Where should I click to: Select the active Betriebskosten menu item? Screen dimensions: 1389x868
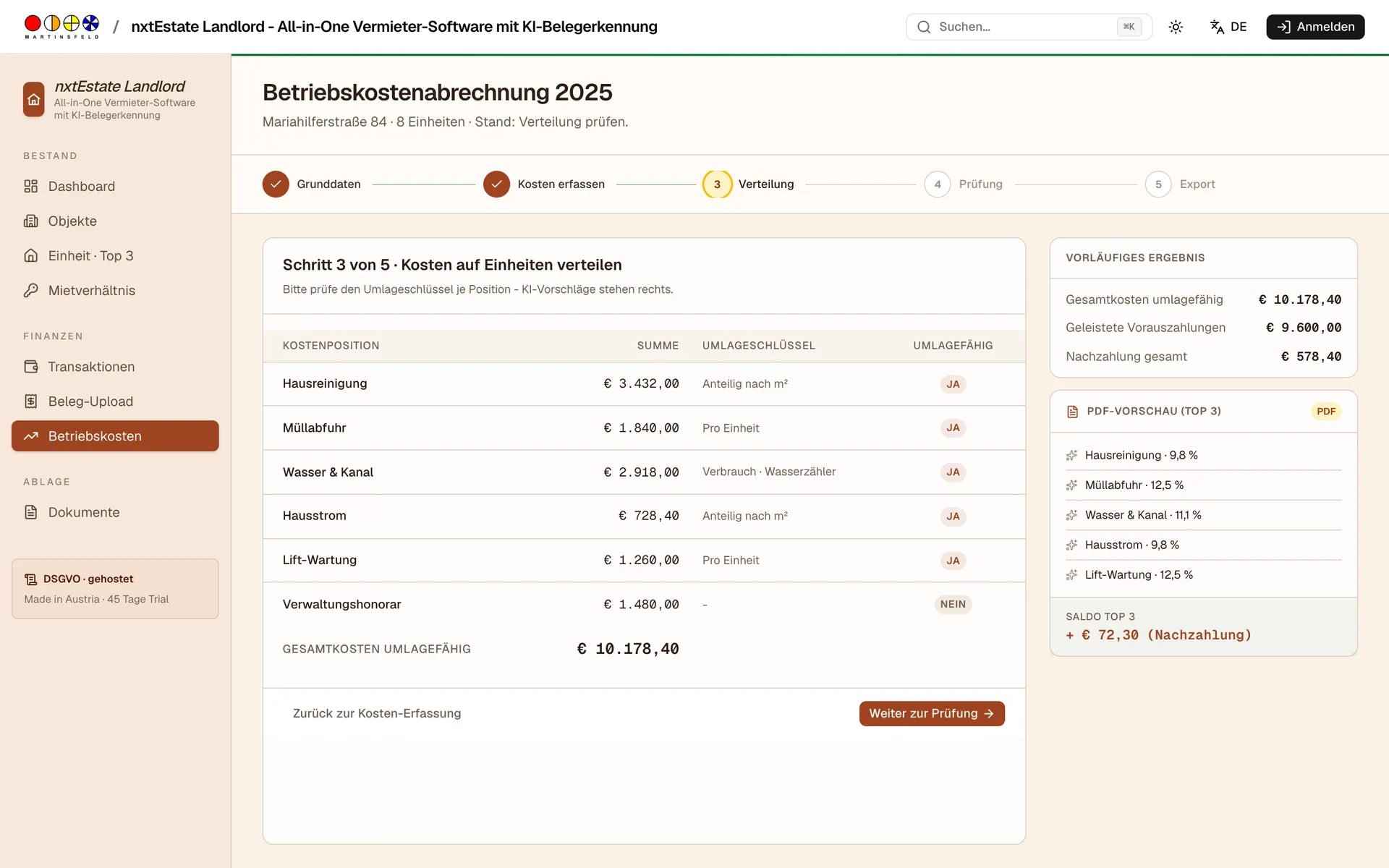[115, 436]
